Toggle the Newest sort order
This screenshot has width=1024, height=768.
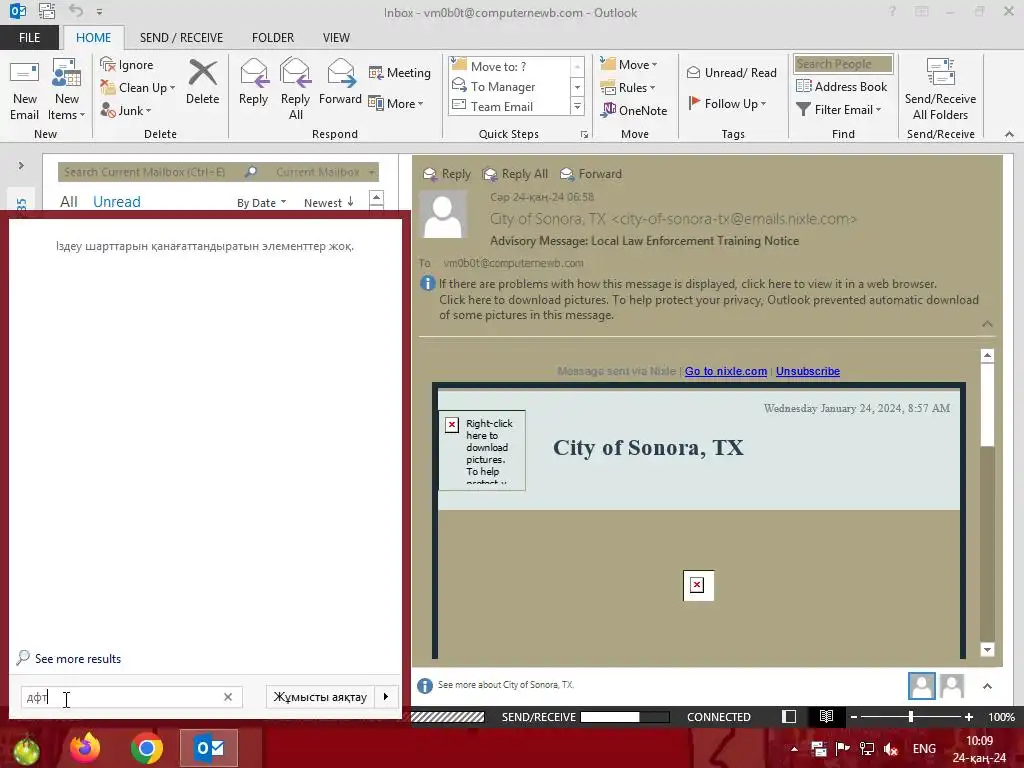[x=328, y=202]
